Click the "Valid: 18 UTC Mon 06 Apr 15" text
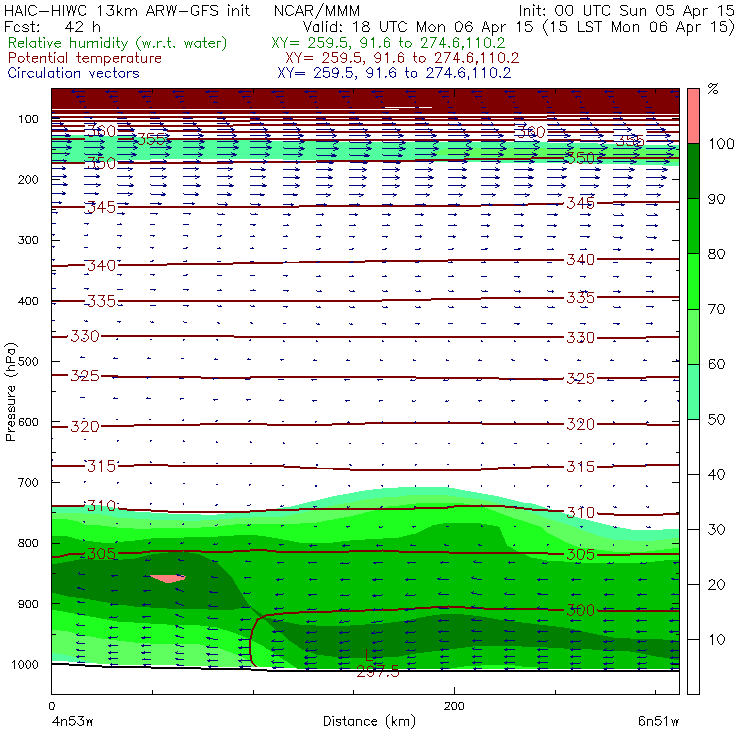The width and height of the screenshot is (740, 740). (x=418, y=26)
